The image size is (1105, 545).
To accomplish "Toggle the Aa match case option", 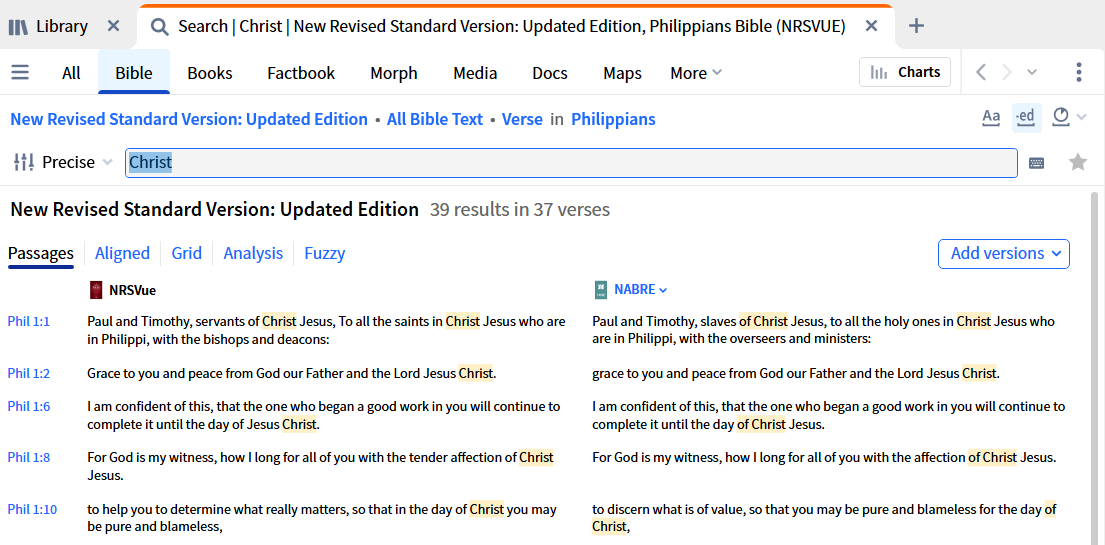I will click(992, 118).
